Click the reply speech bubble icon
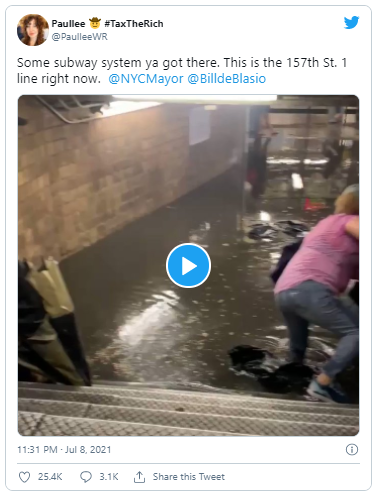This screenshot has height=496, width=386. click(x=86, y=477)
